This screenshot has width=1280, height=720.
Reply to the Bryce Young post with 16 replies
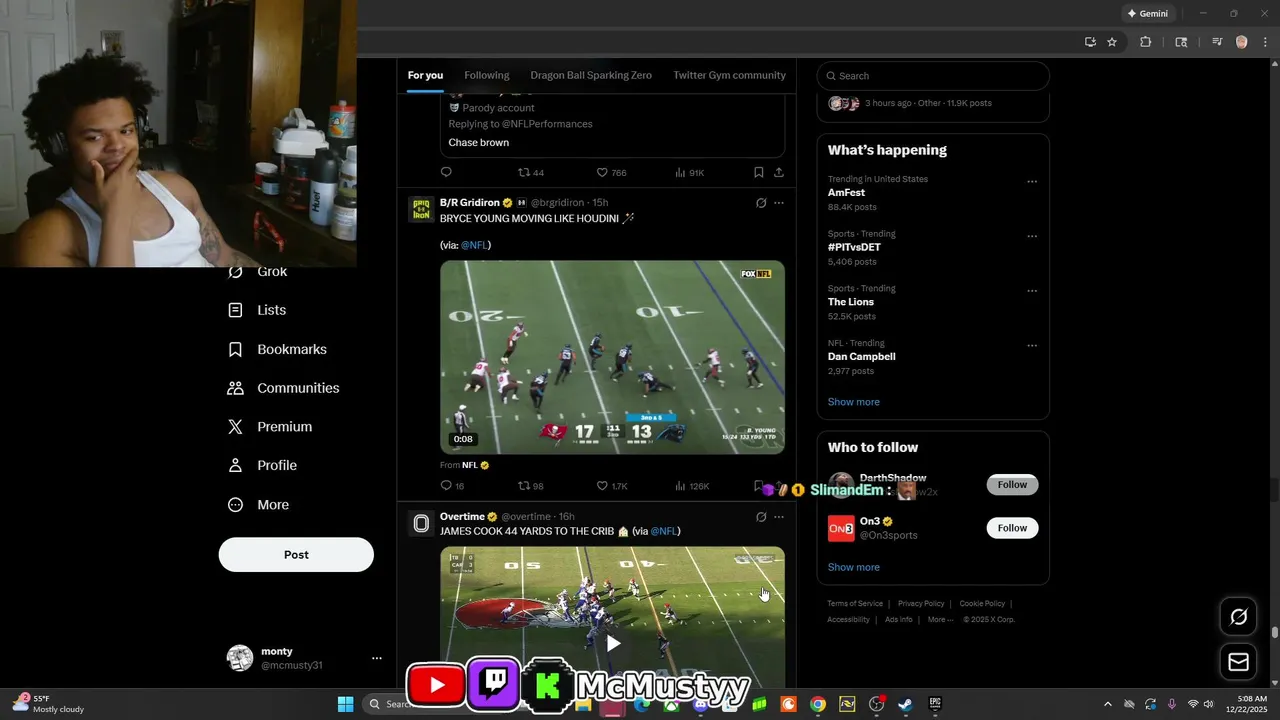point(452,486)
